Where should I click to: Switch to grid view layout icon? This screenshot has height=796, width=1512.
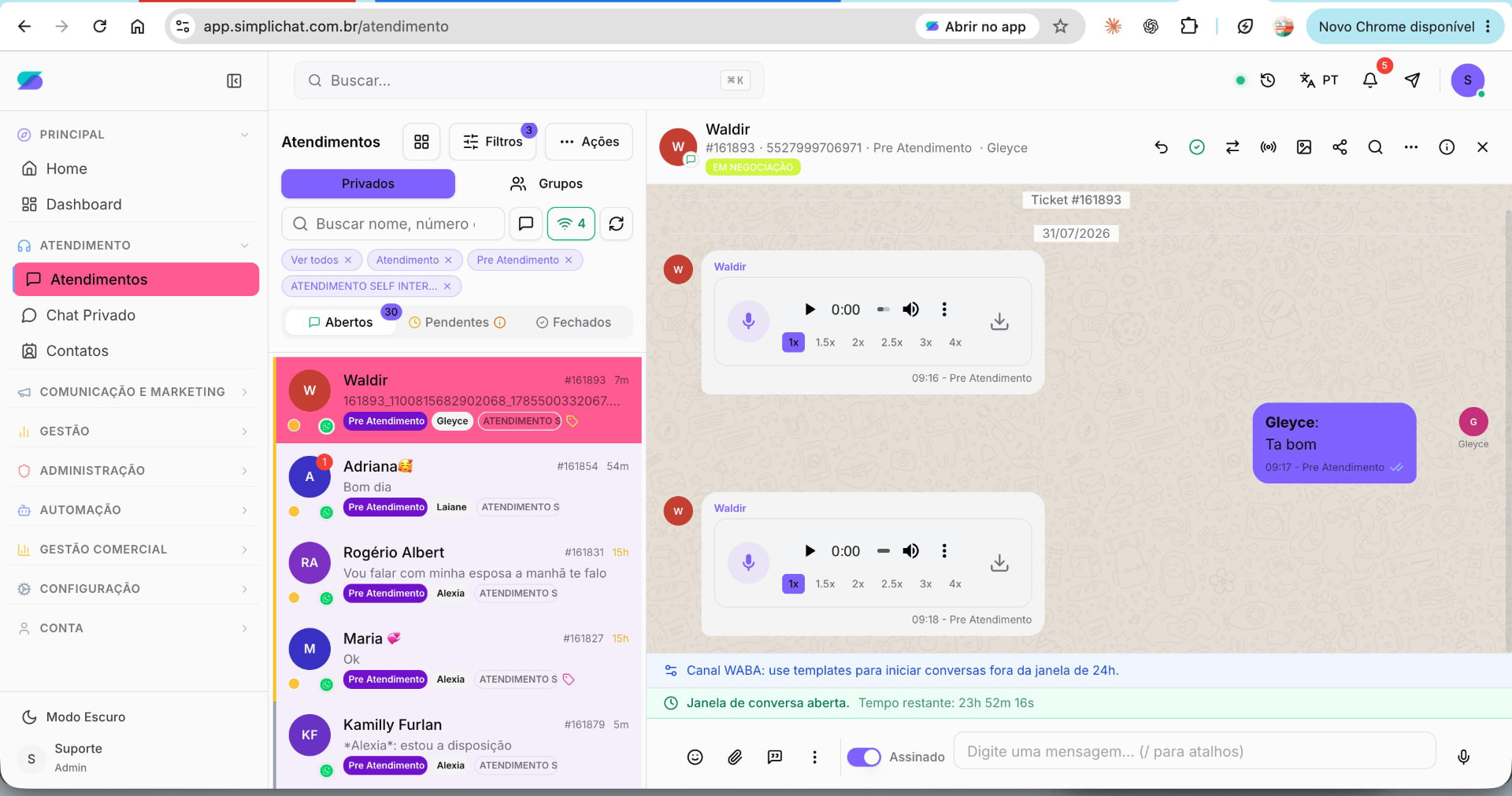tap(421, 142)
